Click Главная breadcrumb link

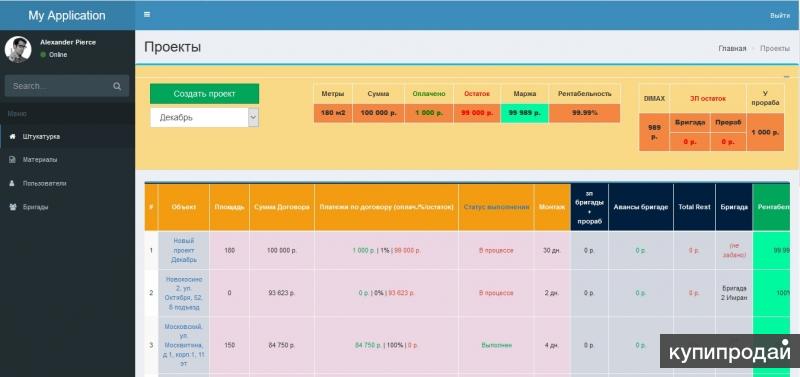point(732,48)
